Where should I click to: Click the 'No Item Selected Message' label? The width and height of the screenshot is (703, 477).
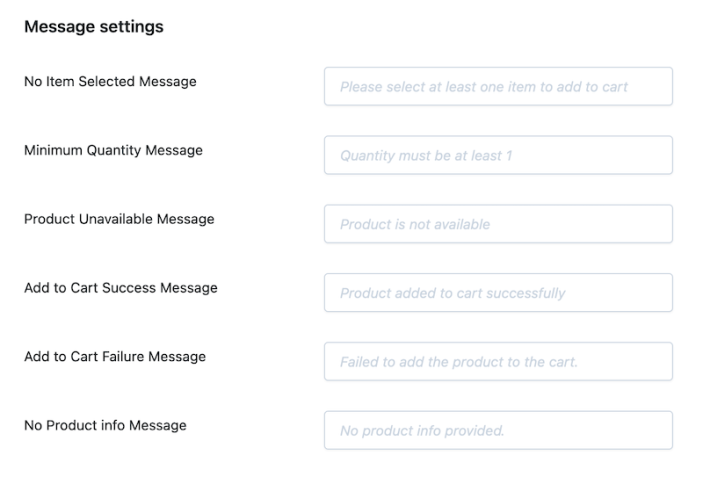click(110, 81)
